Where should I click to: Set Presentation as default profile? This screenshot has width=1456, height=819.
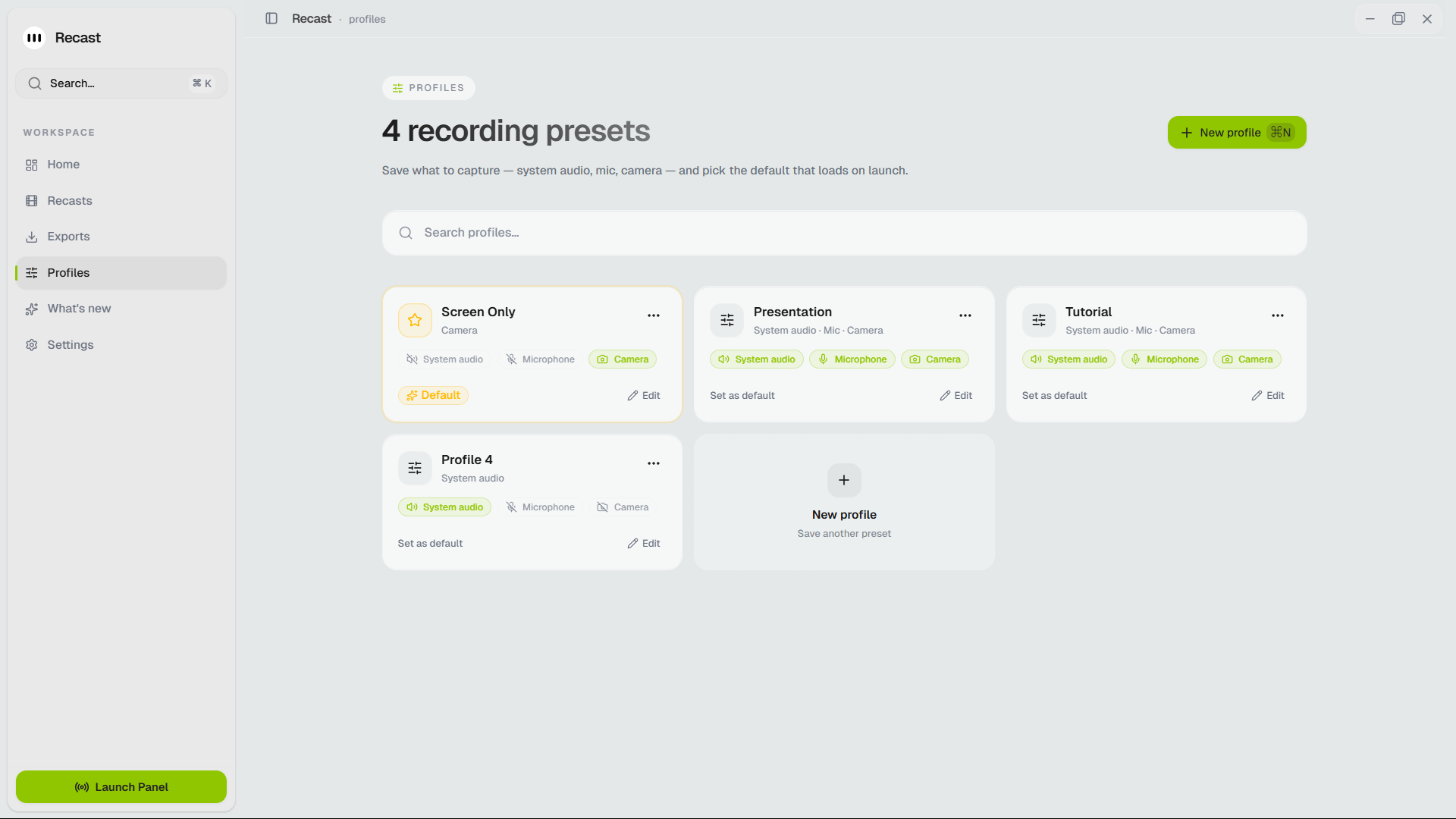click(742, 396)
